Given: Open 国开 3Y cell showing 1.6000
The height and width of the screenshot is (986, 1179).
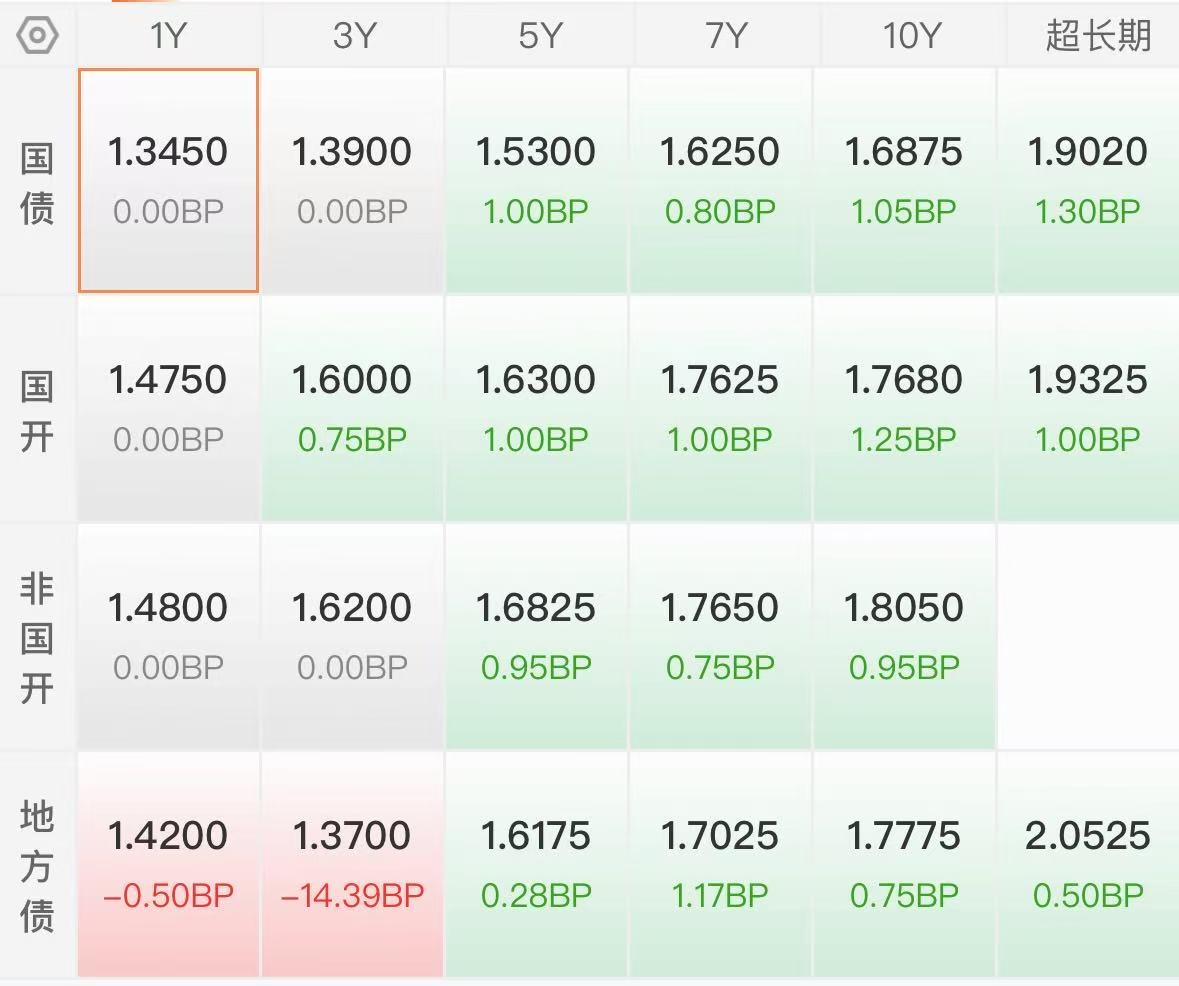Looking at the screenshot, I should pos(352,408).
